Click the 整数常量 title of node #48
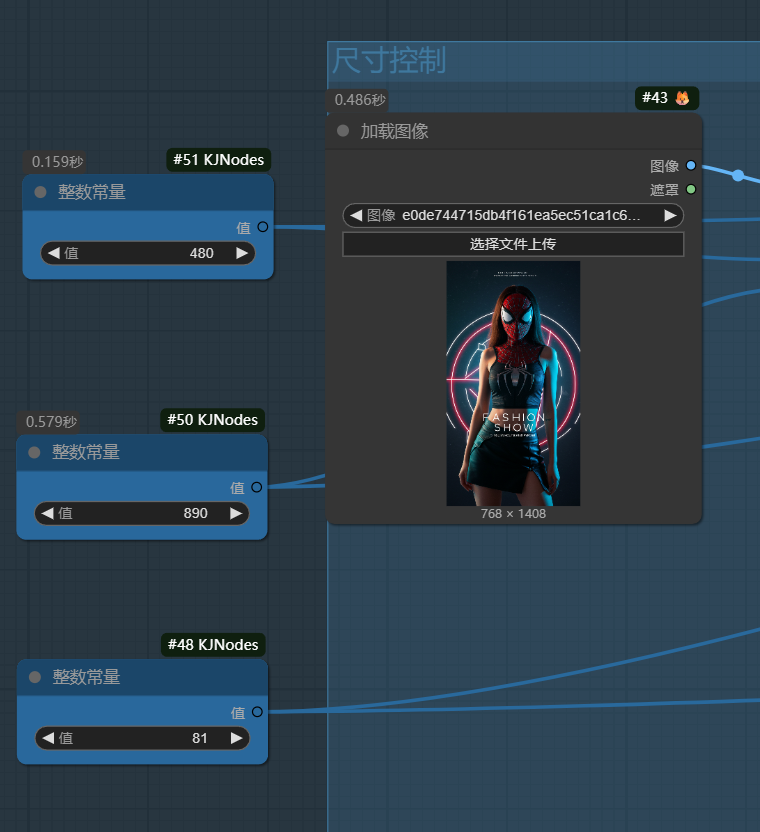760x832 pixels. pos(87,677)
